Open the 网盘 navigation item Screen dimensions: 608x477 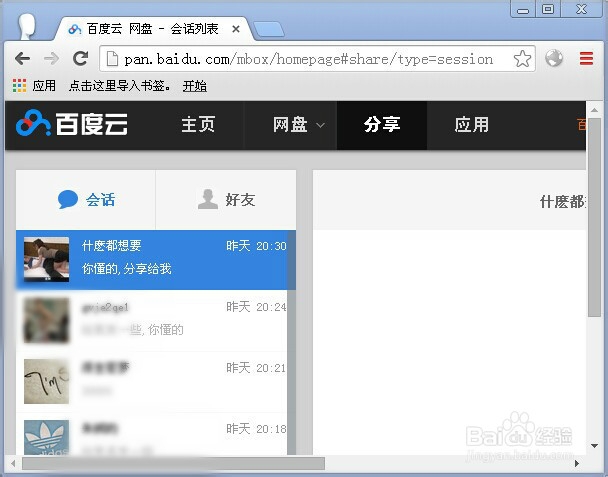pos(290,125)
